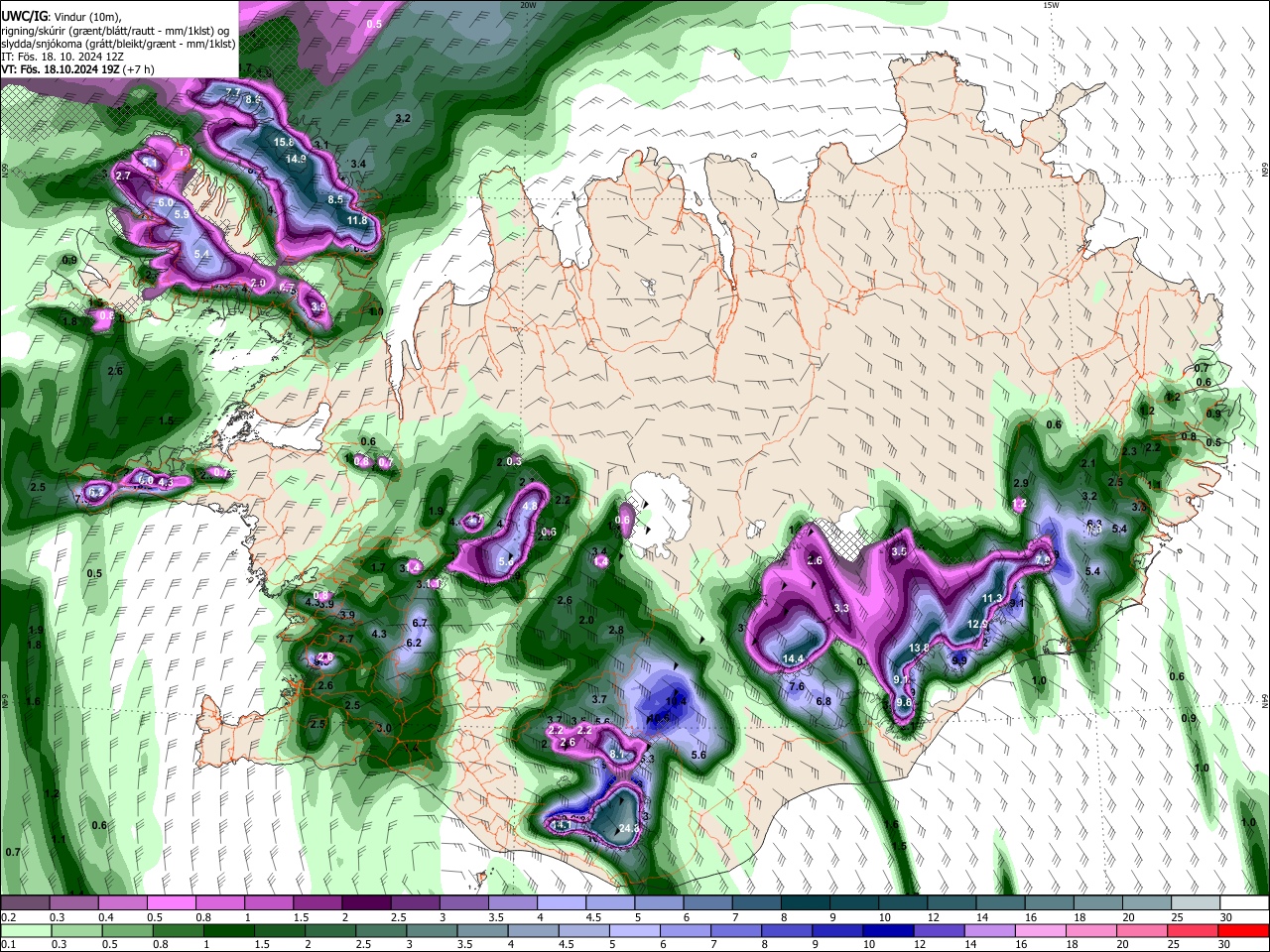Click the 15.8 value in the northwest
1270x952 pixels.
(x=284, y=143)
